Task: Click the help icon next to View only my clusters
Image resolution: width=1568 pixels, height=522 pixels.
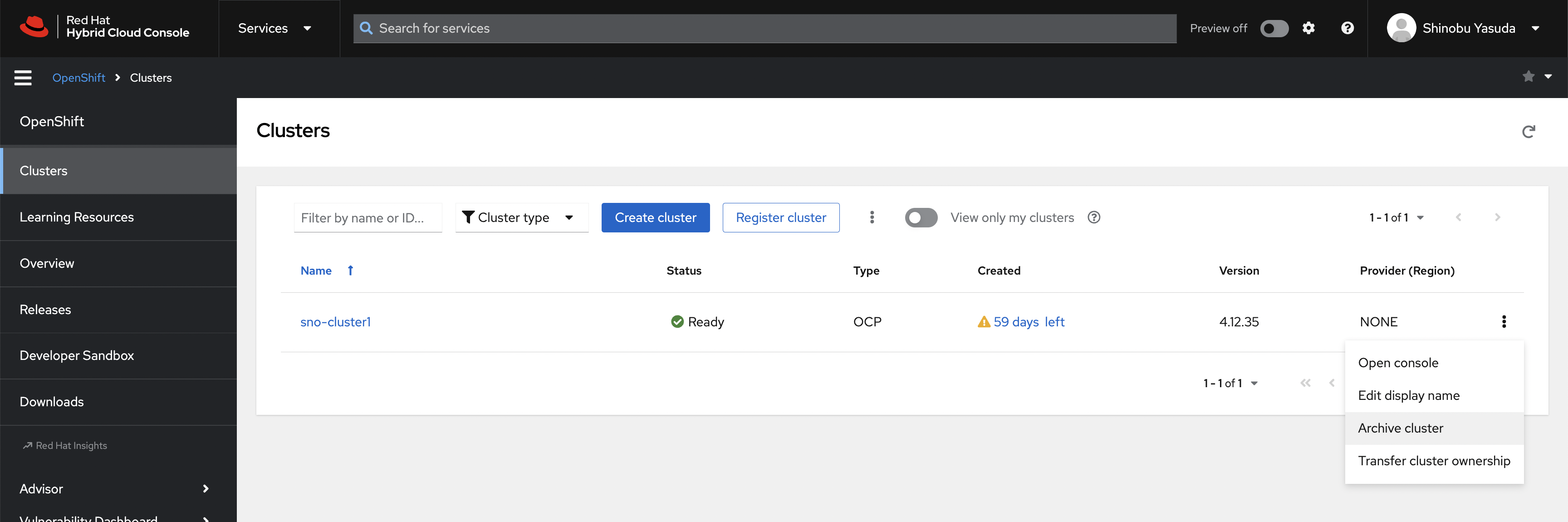Action: point(1093,217)
